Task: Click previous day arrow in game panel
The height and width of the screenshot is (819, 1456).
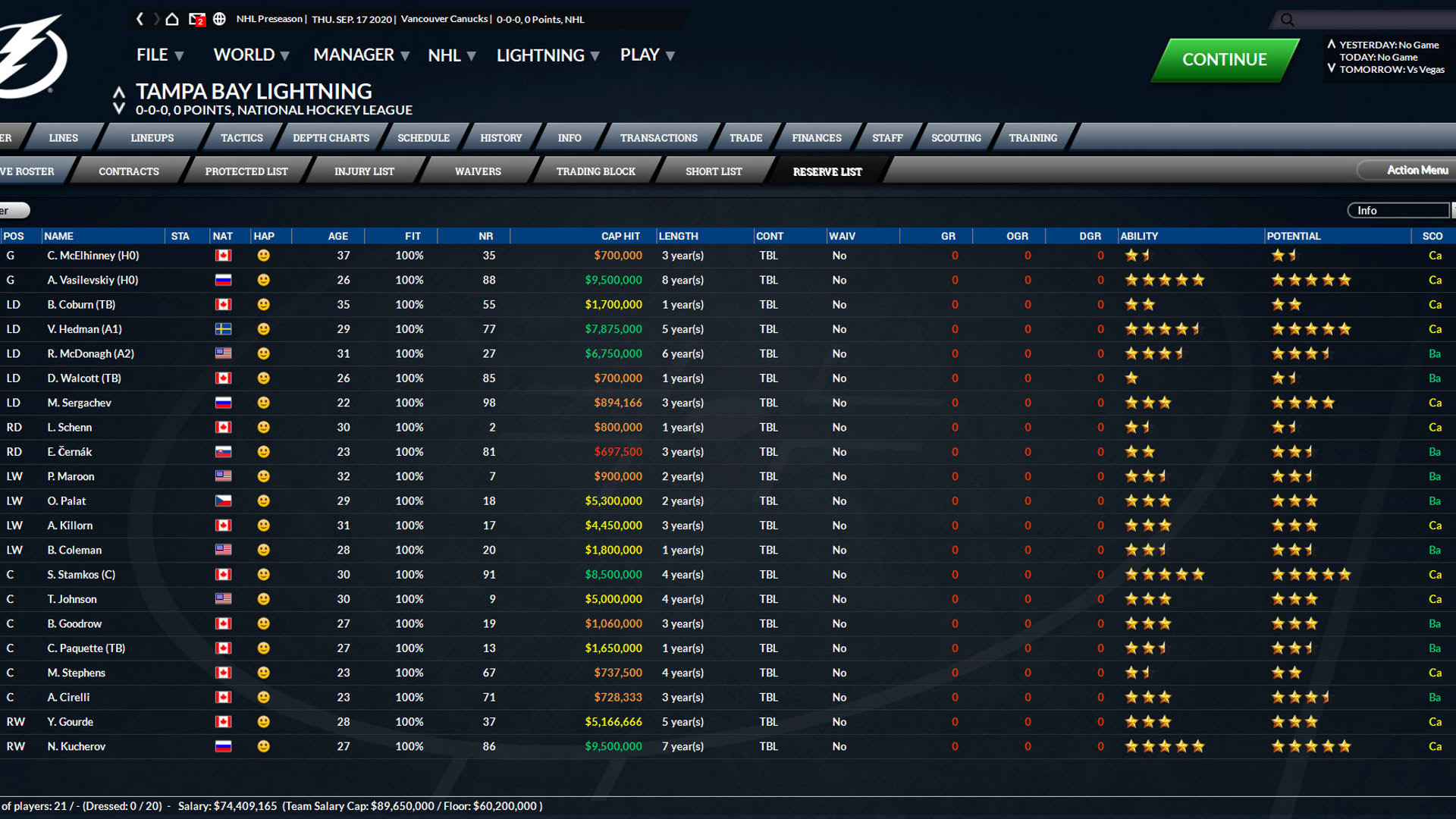Action: pos(1331,44)
